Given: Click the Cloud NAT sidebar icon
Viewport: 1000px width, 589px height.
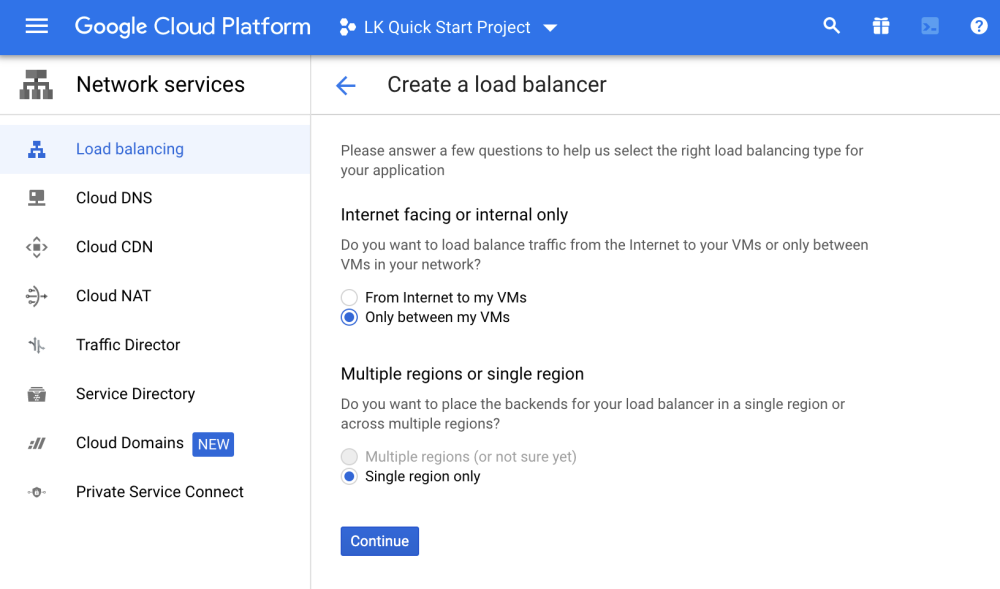Looking at the screenshot, I should [37, 296].
